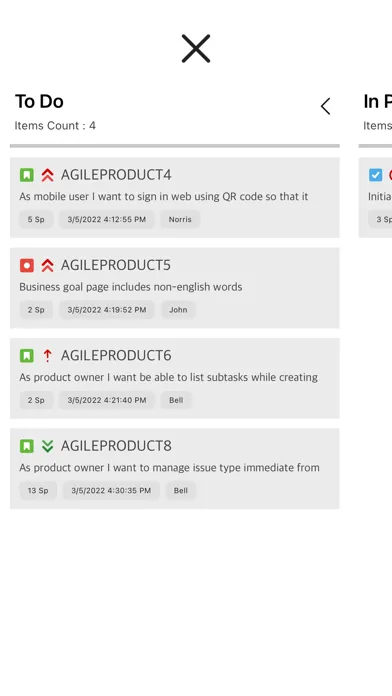Close the board with the X icon

coord(196,48)
